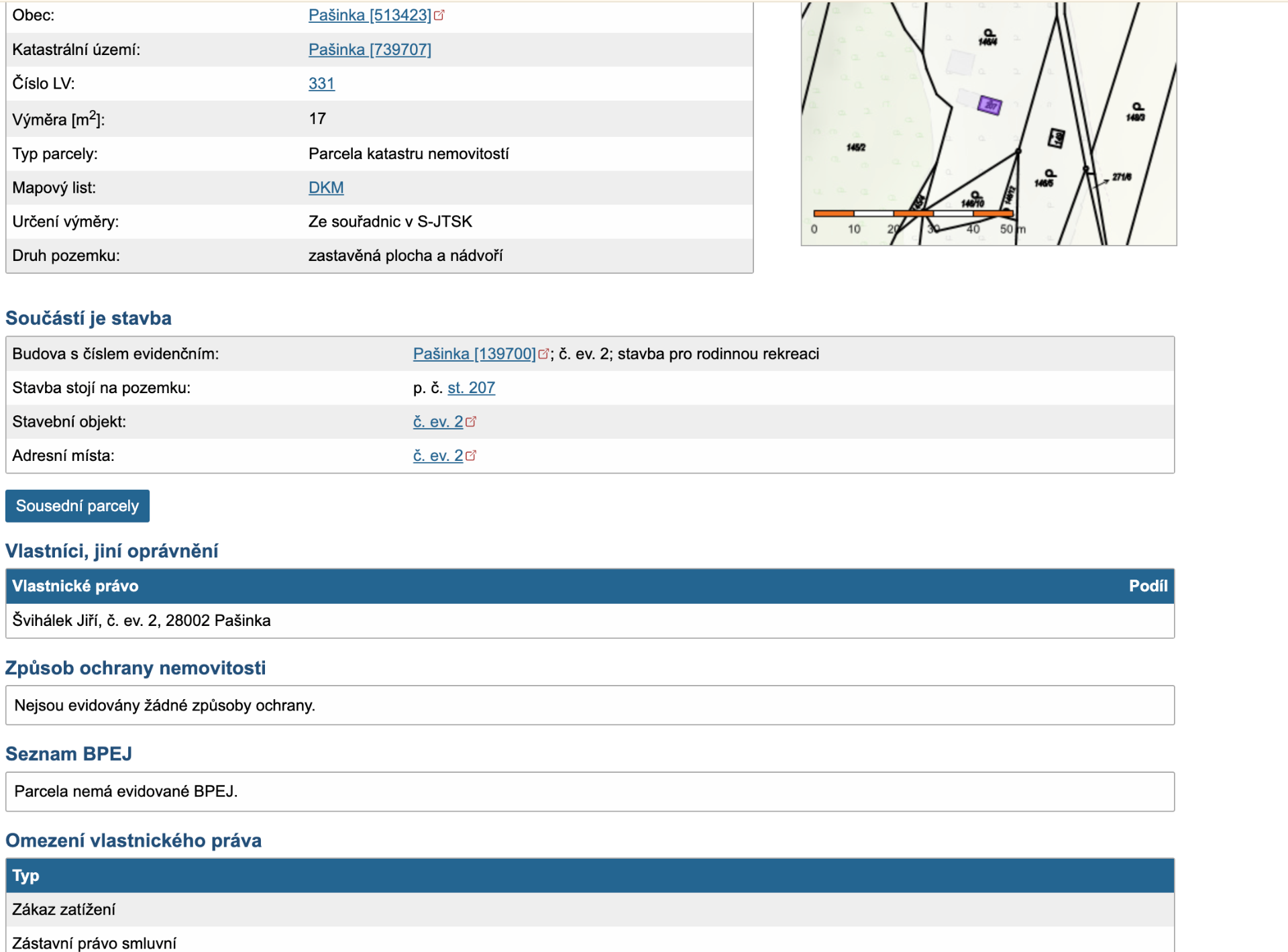Click the Součástí je stavba heading

click(89, 318)
